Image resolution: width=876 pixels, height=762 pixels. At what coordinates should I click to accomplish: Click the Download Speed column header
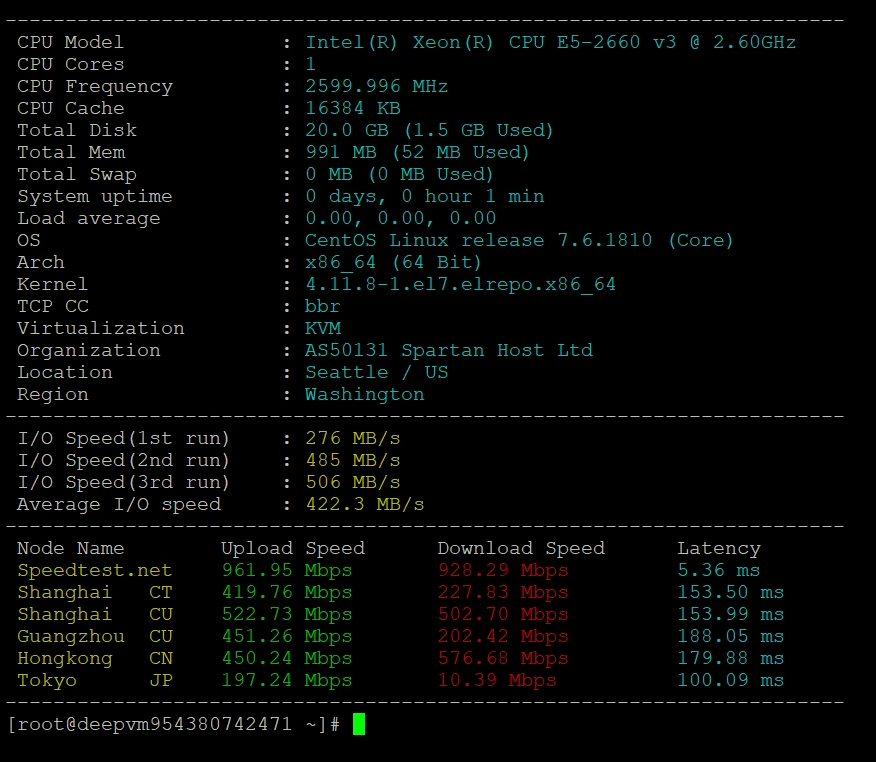coord(521,549)
